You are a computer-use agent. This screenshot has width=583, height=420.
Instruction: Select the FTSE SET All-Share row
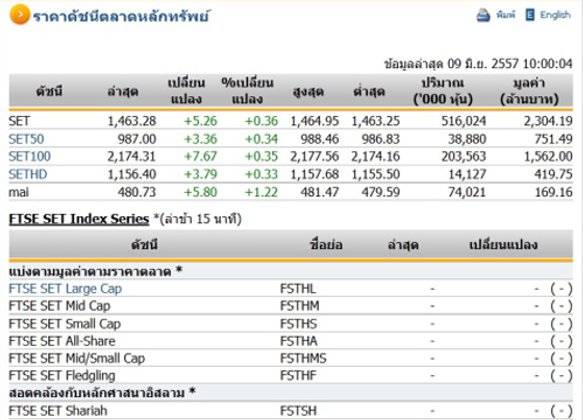[x=291, y=341]
